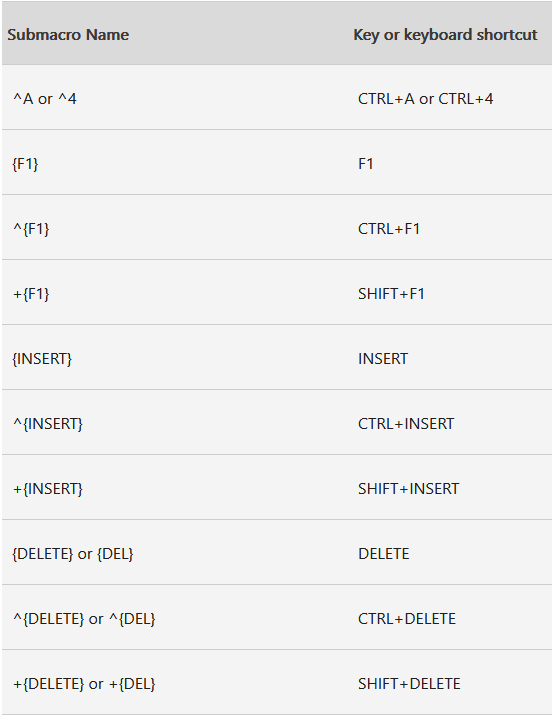Select the {INSERT} submacro cell

[42, 359]
